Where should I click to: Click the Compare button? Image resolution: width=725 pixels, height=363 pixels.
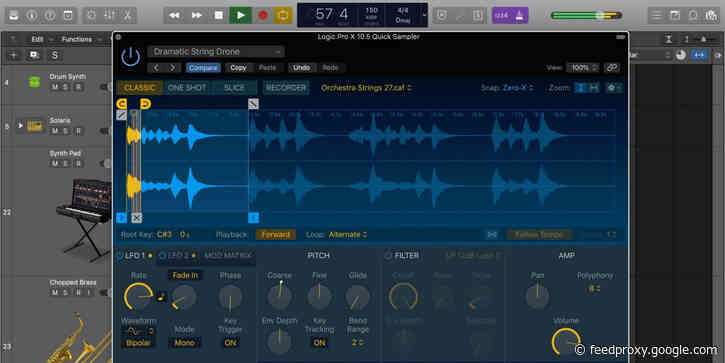[x=203, y=68]
